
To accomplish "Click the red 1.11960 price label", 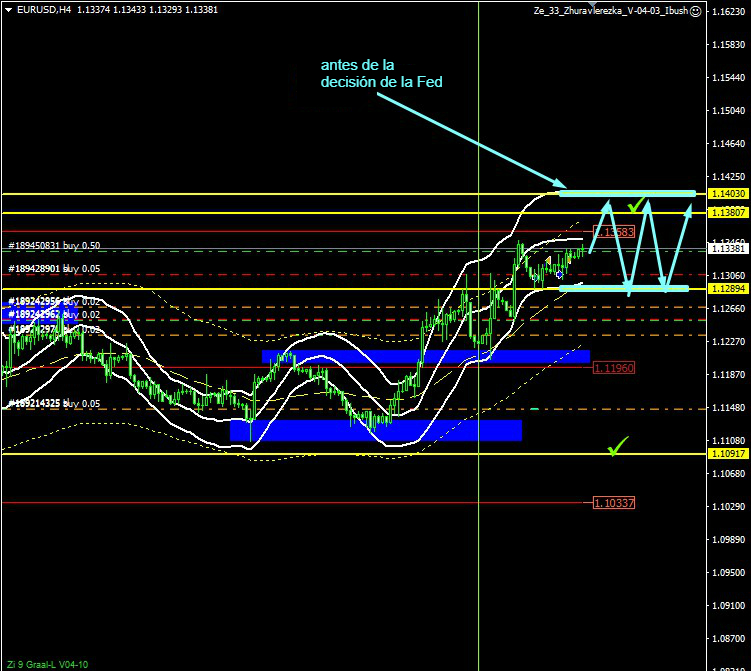I will (x=613, y=368).
